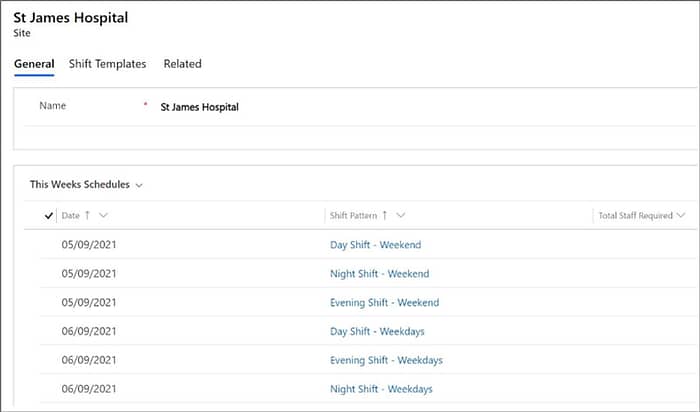Open the Date column dropdown chevron
700x412 pixels.
point(103,216)
